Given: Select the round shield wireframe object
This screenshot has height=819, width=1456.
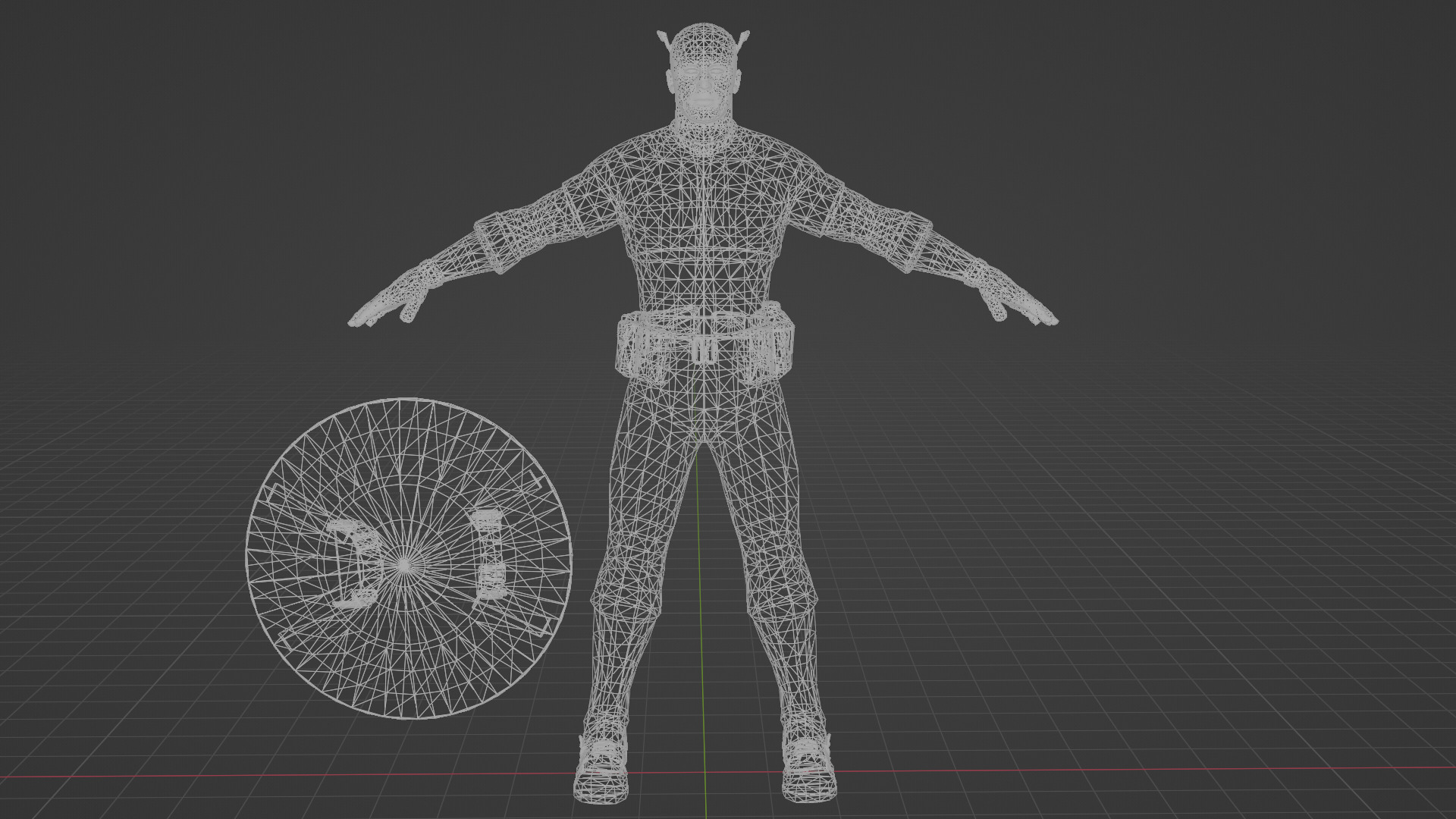Looking at the screenshot, I should coord(408,558).
